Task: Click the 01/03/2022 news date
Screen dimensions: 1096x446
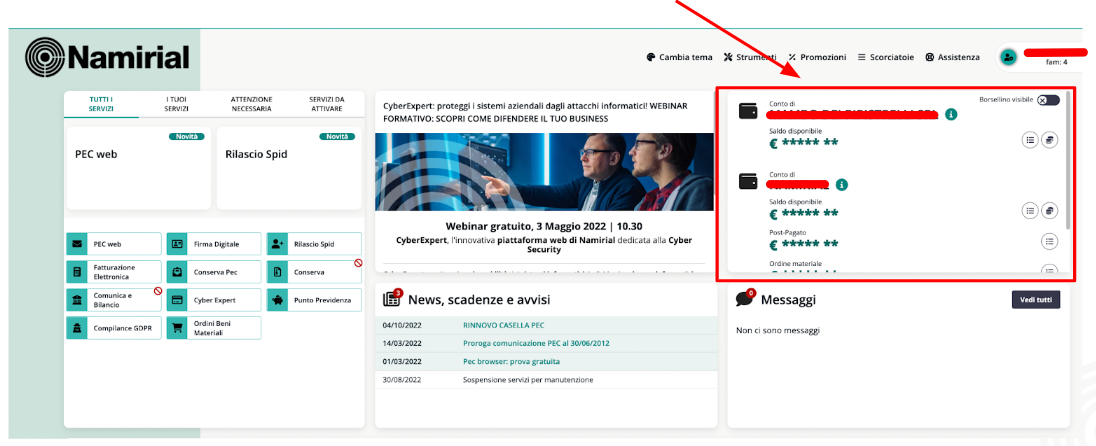Action: click(402, 361)
